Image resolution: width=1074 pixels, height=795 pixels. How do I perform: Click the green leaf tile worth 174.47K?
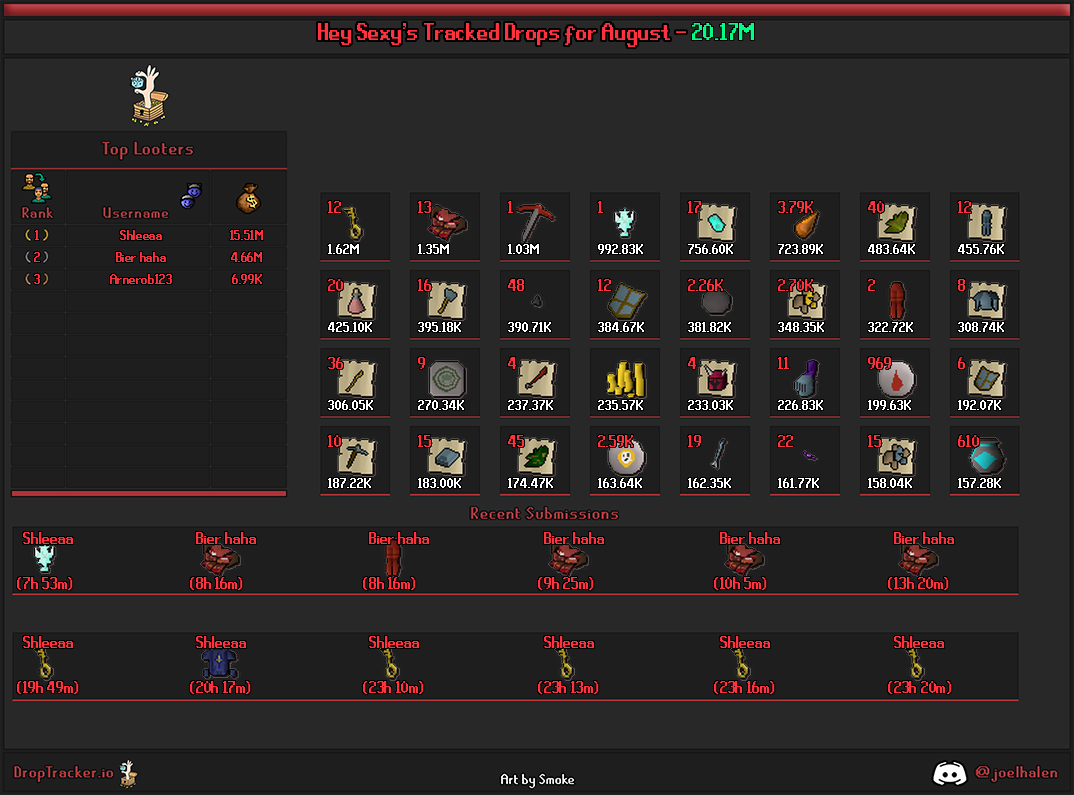tap(535, 461)
